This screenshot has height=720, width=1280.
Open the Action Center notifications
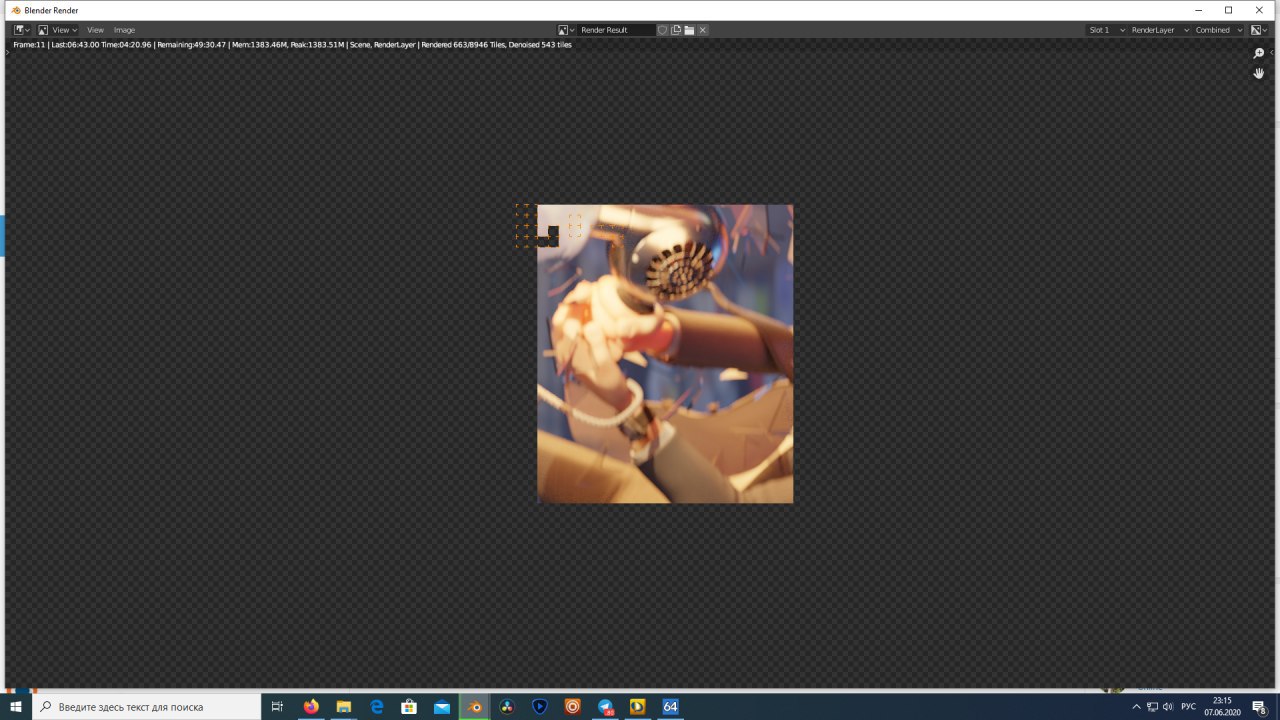point(1260,706)
